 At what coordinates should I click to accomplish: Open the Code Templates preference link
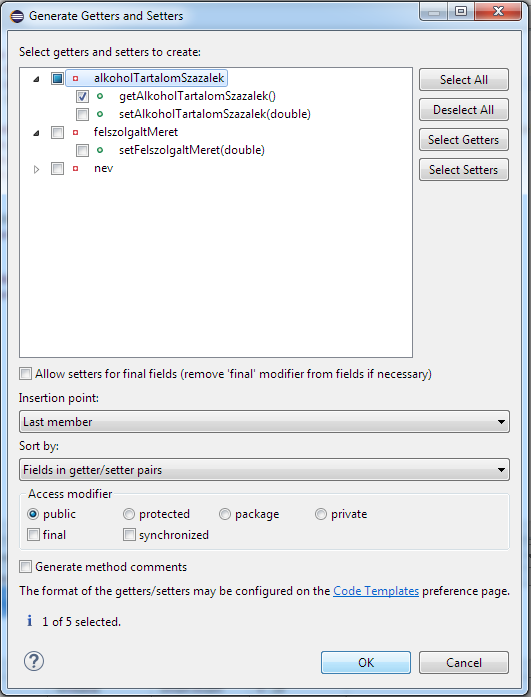pos(376,591)
